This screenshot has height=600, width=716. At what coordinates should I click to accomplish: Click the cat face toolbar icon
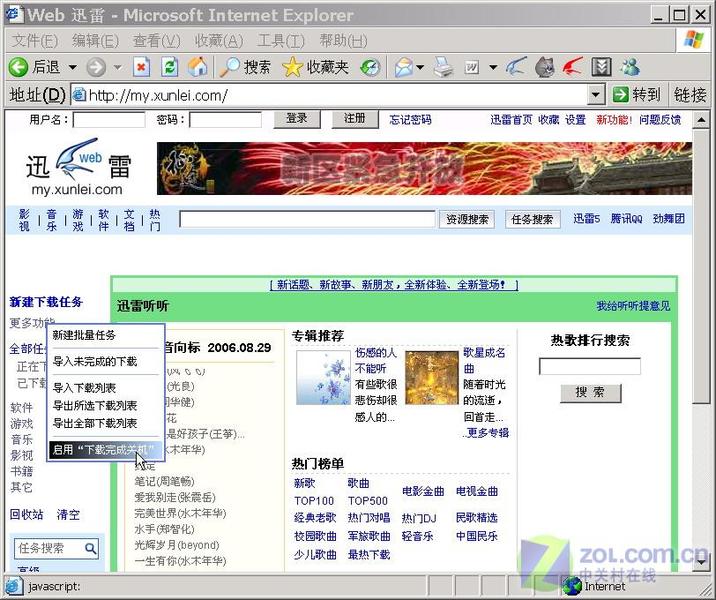[545, 68]
